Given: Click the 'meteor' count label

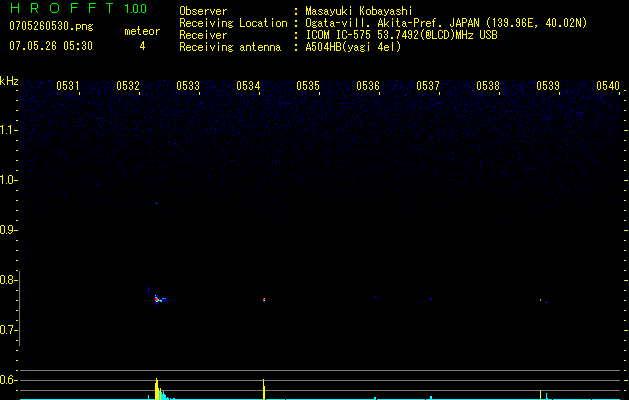Looking at the screenshot, I should (142, 31).
